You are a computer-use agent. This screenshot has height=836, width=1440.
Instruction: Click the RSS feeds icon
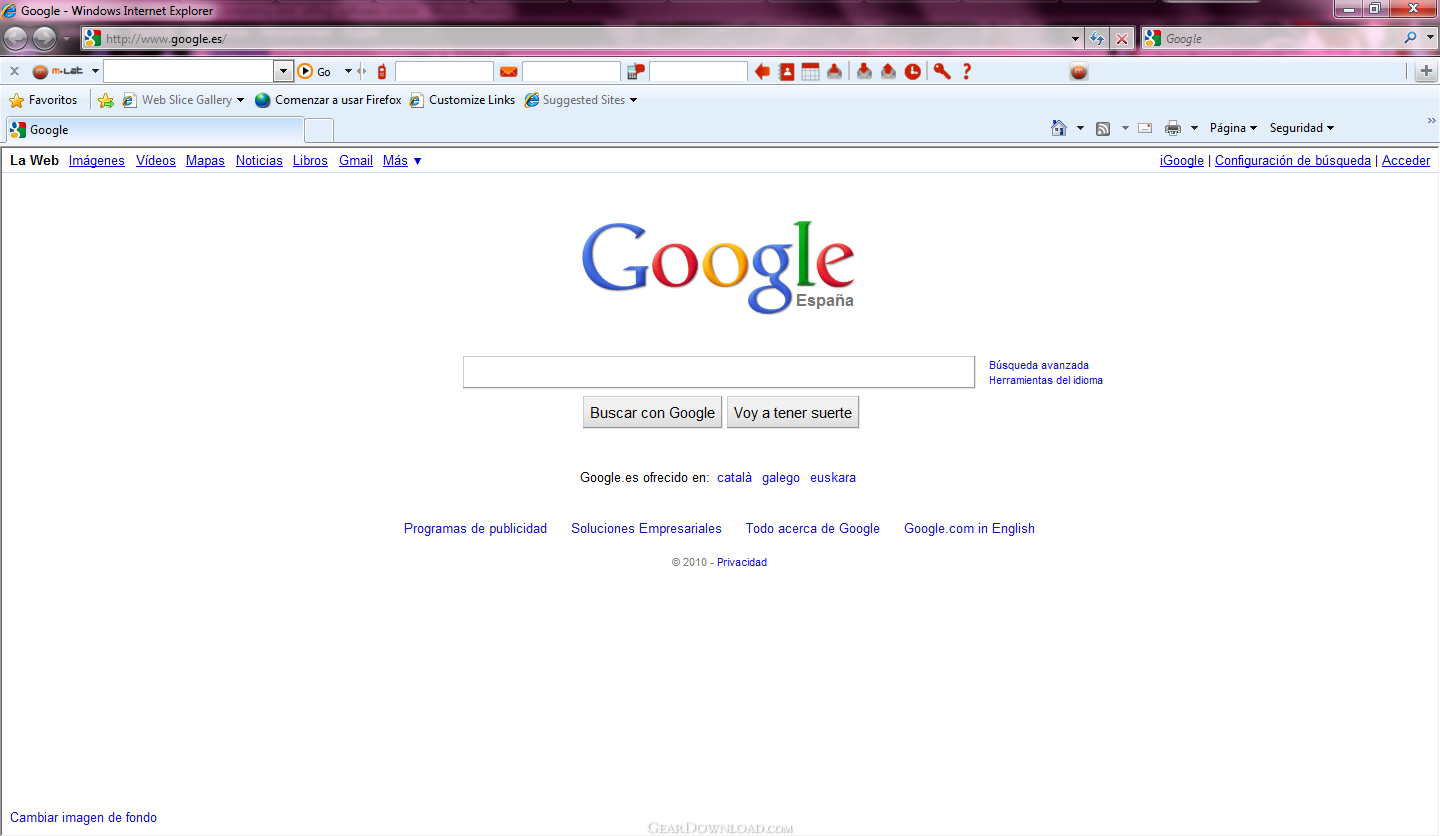coord(1103,128)
